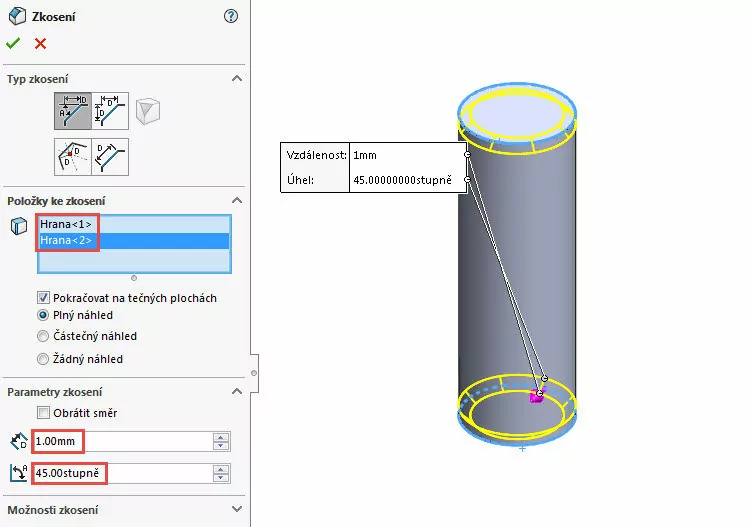Viewport: 750px width, 527px height.
Task: Decrease distance value with down arrow
Action: (221, 446)
